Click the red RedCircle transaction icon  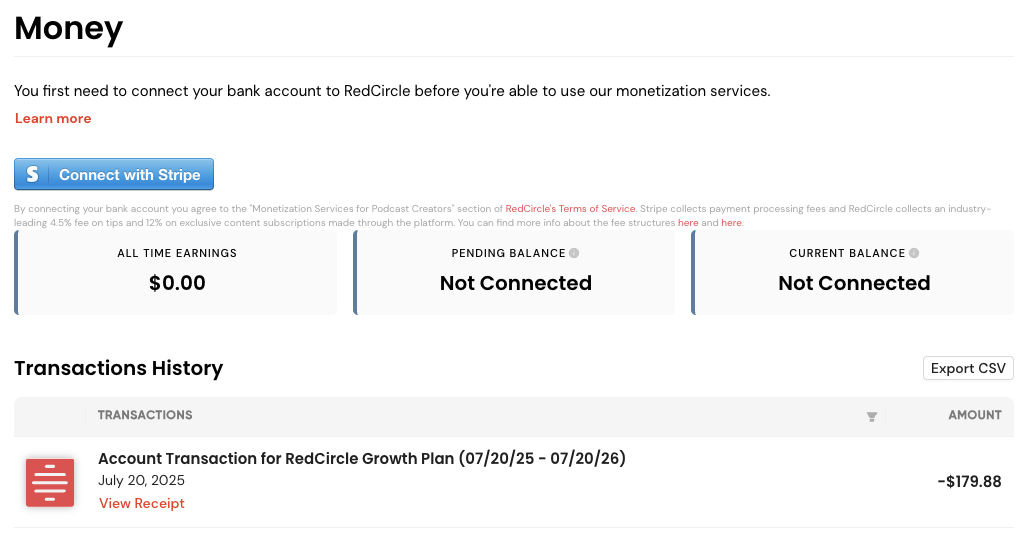[50, 483]
